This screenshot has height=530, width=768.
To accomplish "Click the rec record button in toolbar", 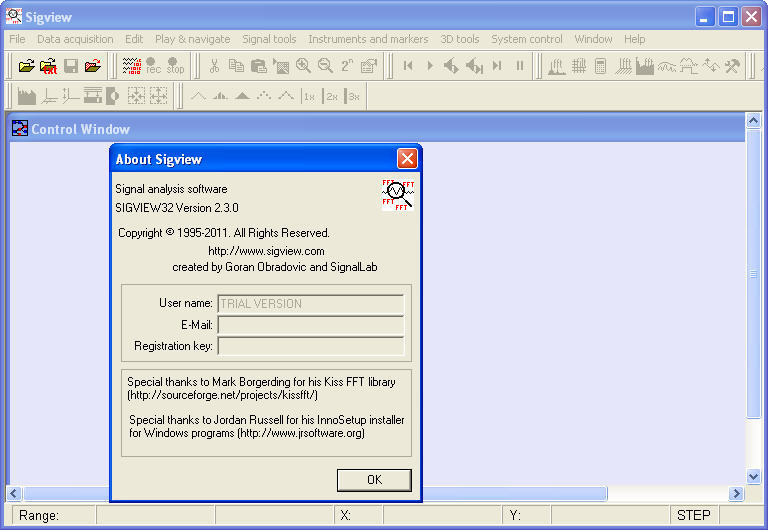I will tap(153, 66).
